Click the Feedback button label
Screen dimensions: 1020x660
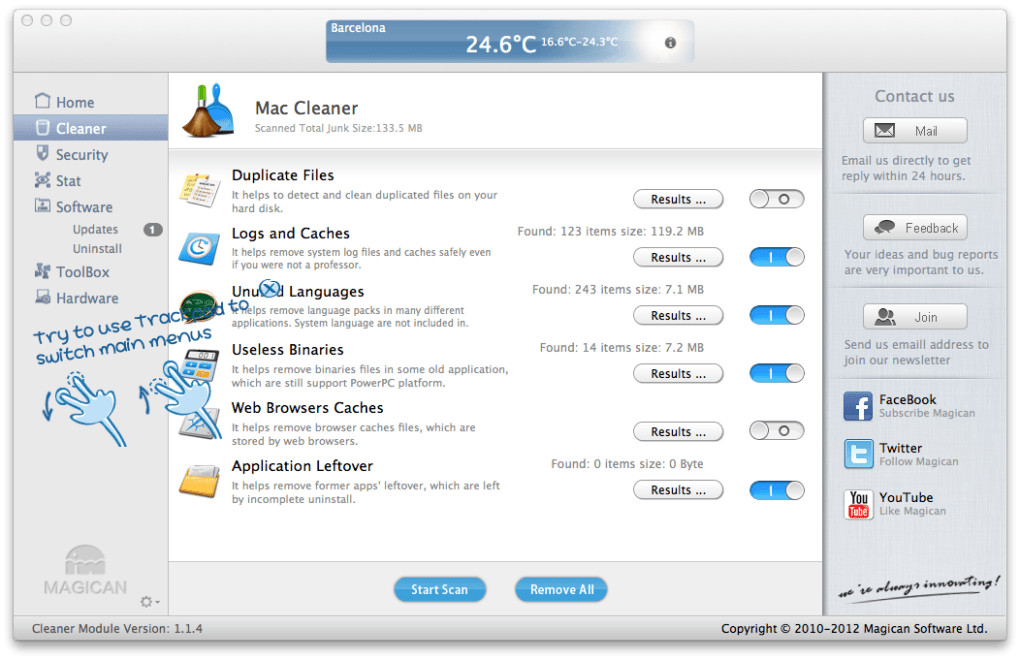[x=932, y=228]
